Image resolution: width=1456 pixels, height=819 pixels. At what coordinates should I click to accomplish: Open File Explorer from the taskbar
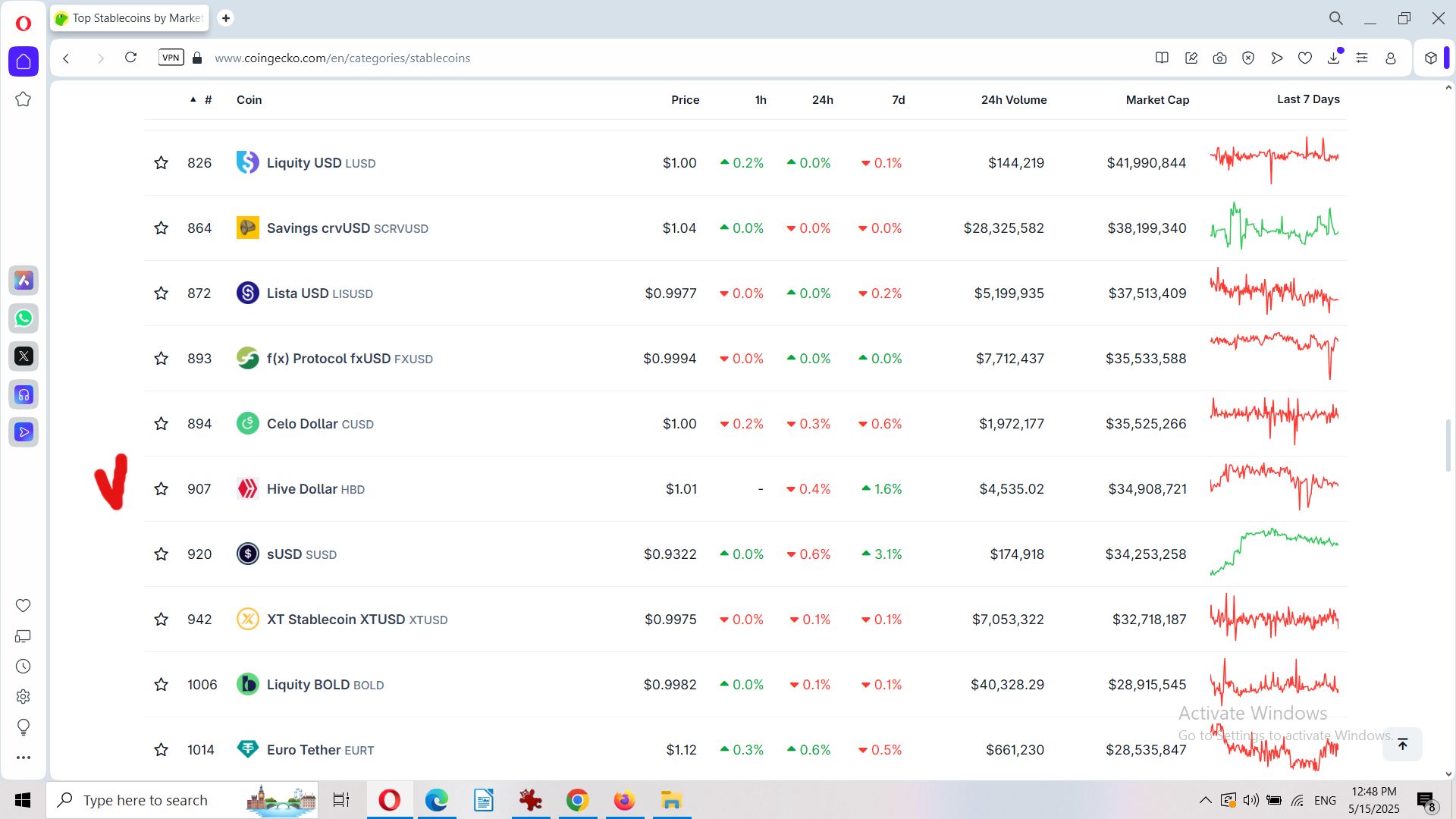(x=671, y=800)
